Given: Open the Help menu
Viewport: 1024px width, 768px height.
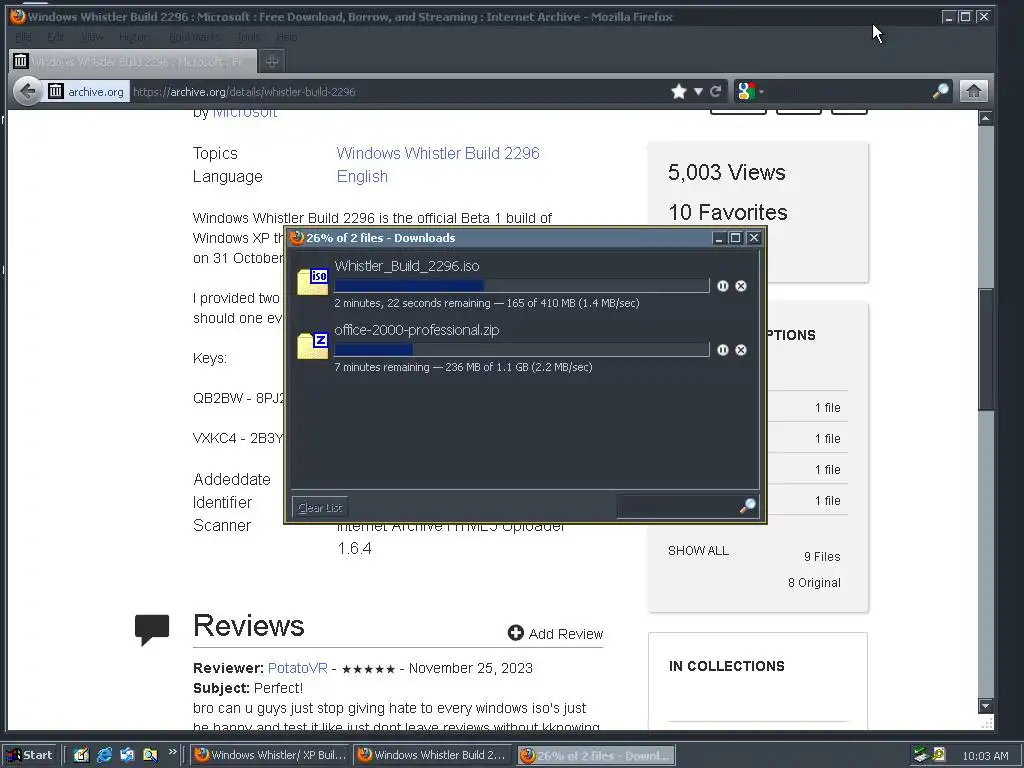Looking at the screenshot, I should pos(286,37).
